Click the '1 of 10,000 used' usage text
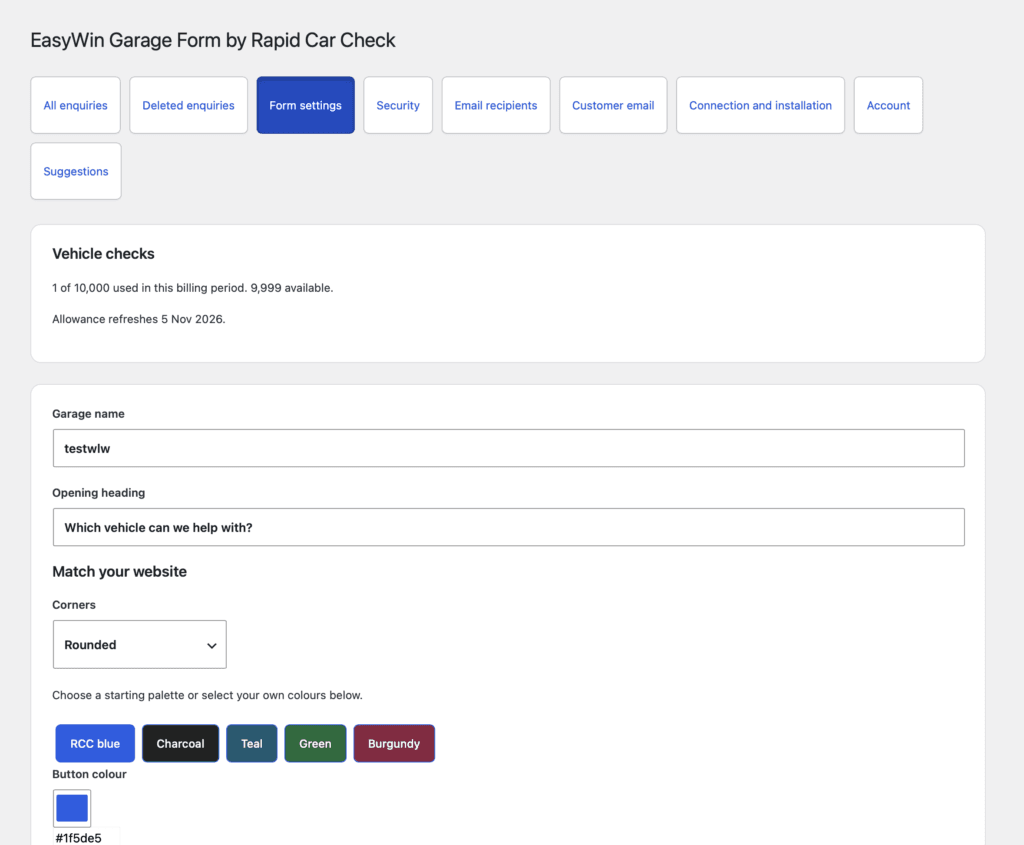 tap(193, 288)
